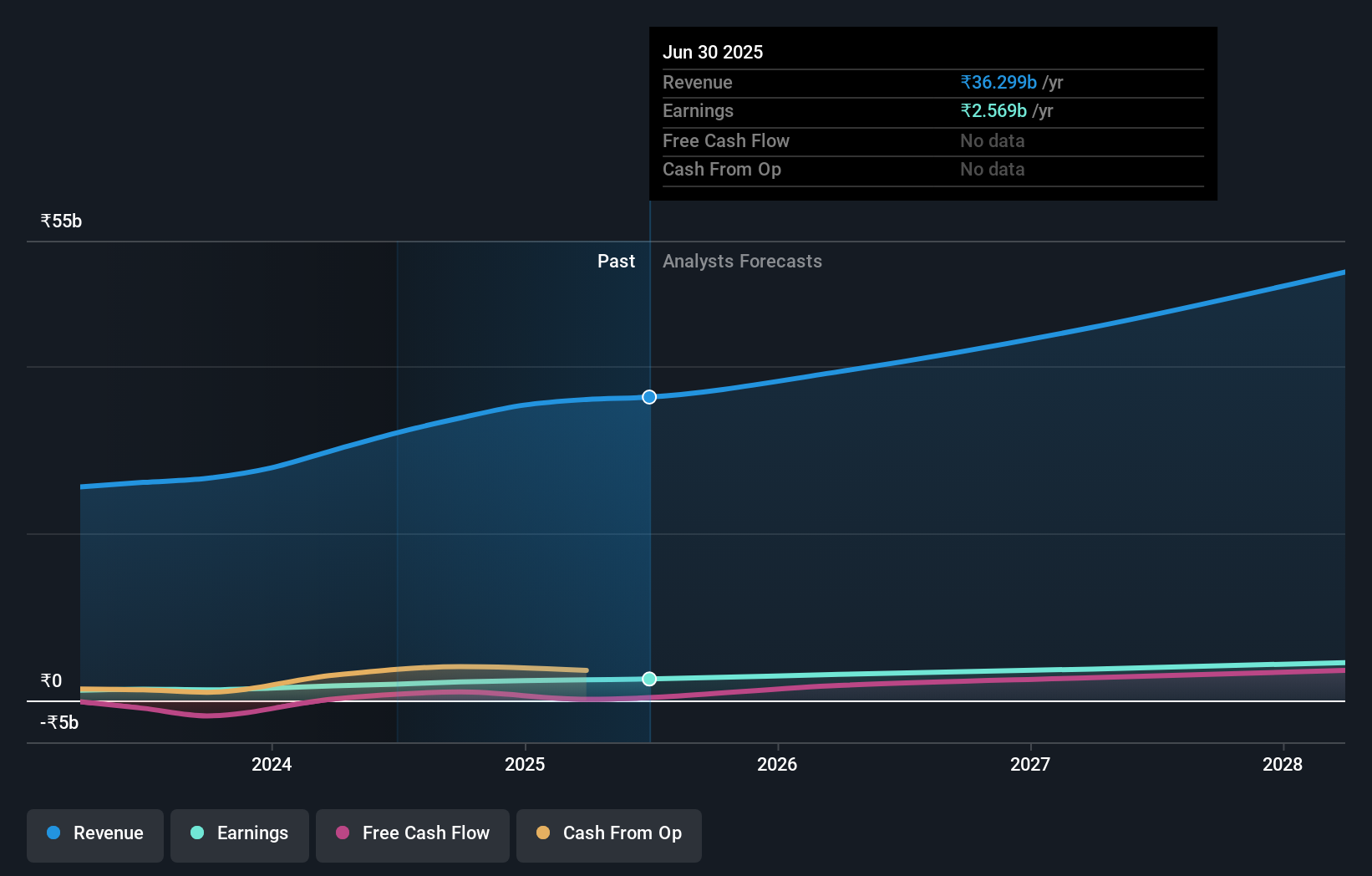Click the Revenue row label in tooltip
The height and width of the screenshot is (876, 1372).
tap(698, 82)
